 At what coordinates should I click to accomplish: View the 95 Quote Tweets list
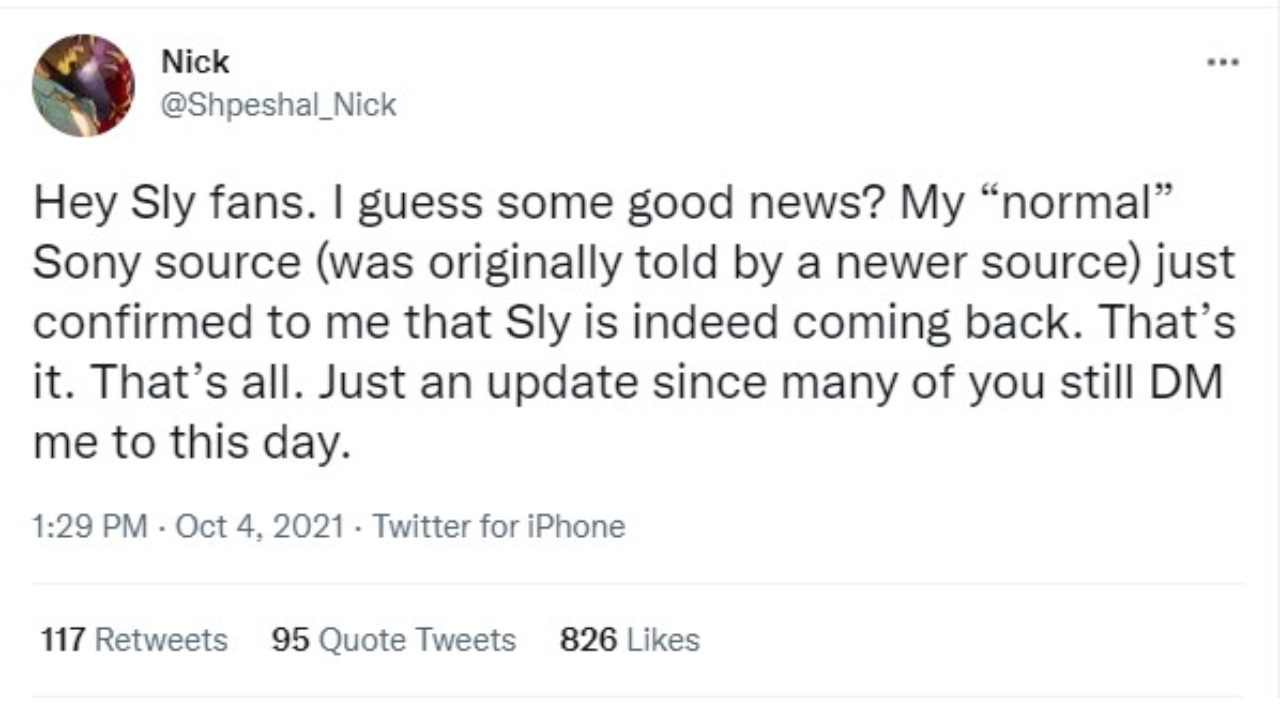pyautogui.click(x=394, y=640)
